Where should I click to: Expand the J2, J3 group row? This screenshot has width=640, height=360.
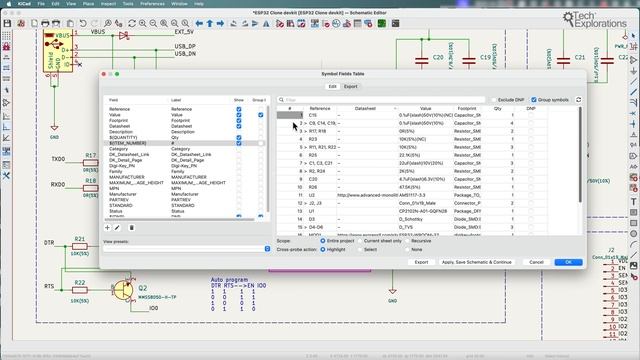305,203
